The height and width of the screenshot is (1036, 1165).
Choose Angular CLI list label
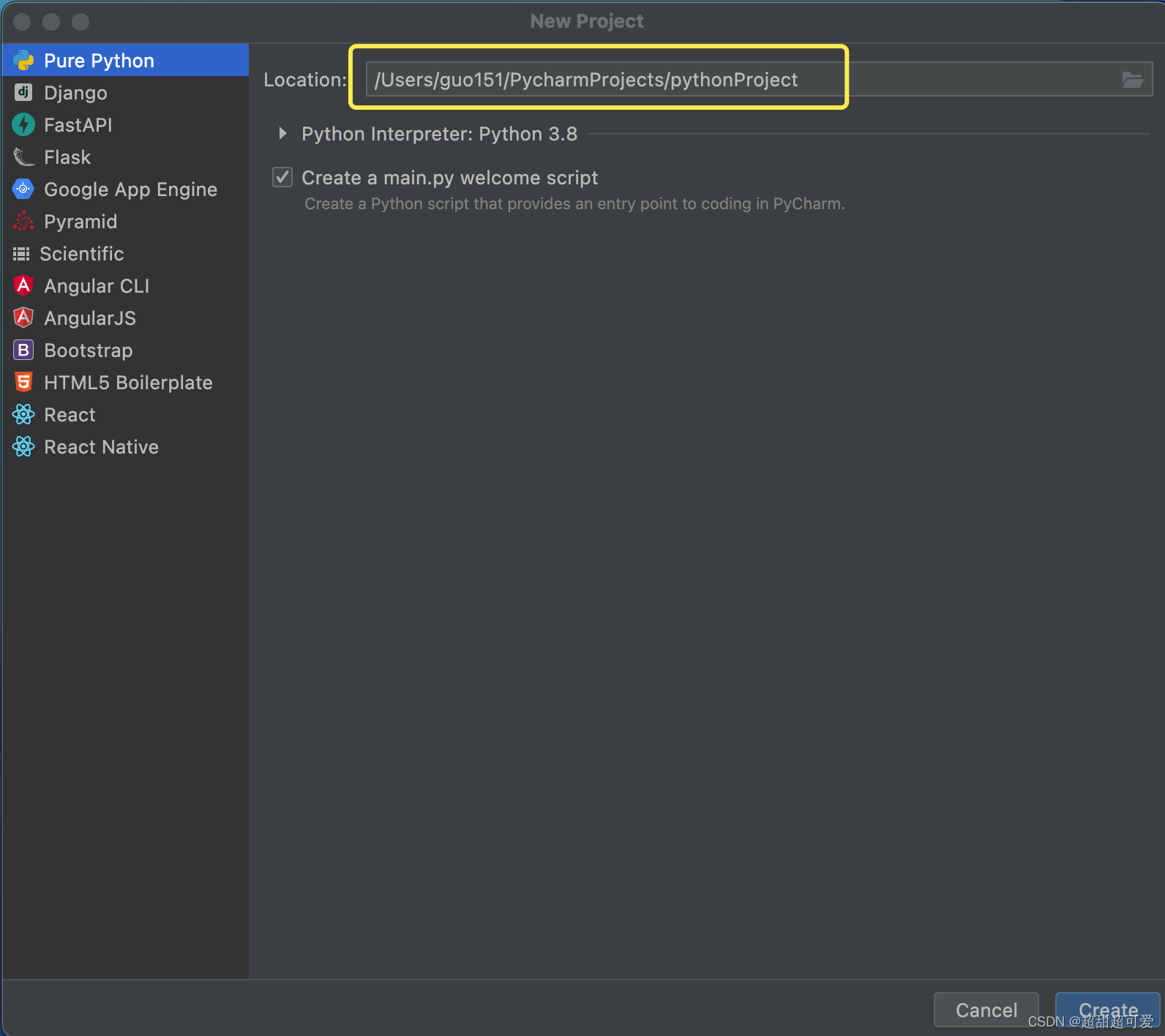(97, 286)
